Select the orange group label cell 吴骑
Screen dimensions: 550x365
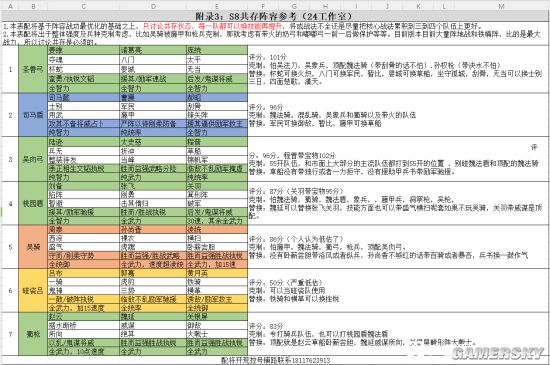click(x=33, y=247)
